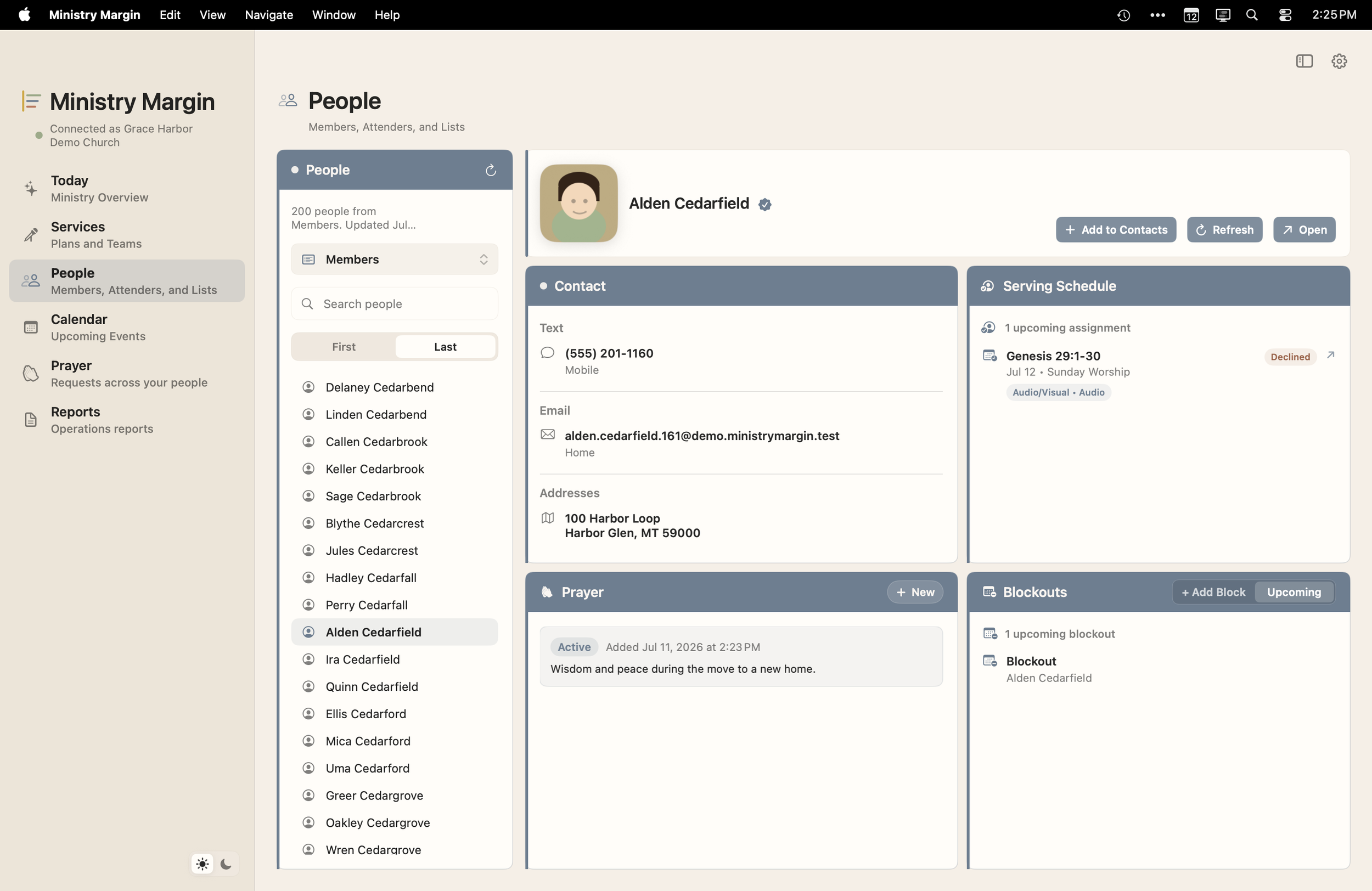Open the macOS Control Center icon
The width and height of the screenshot is (1372, 891).
(1285, 15)
